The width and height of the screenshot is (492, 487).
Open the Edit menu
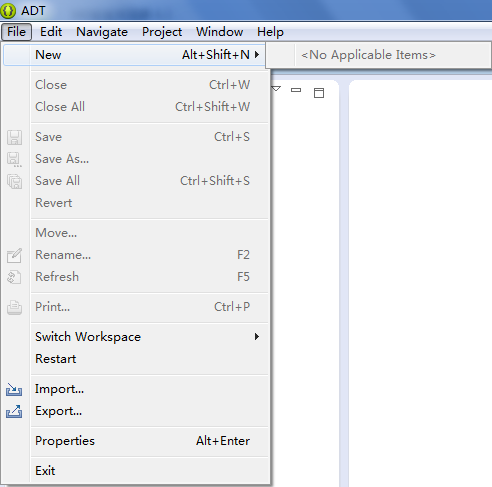[51, 32]
